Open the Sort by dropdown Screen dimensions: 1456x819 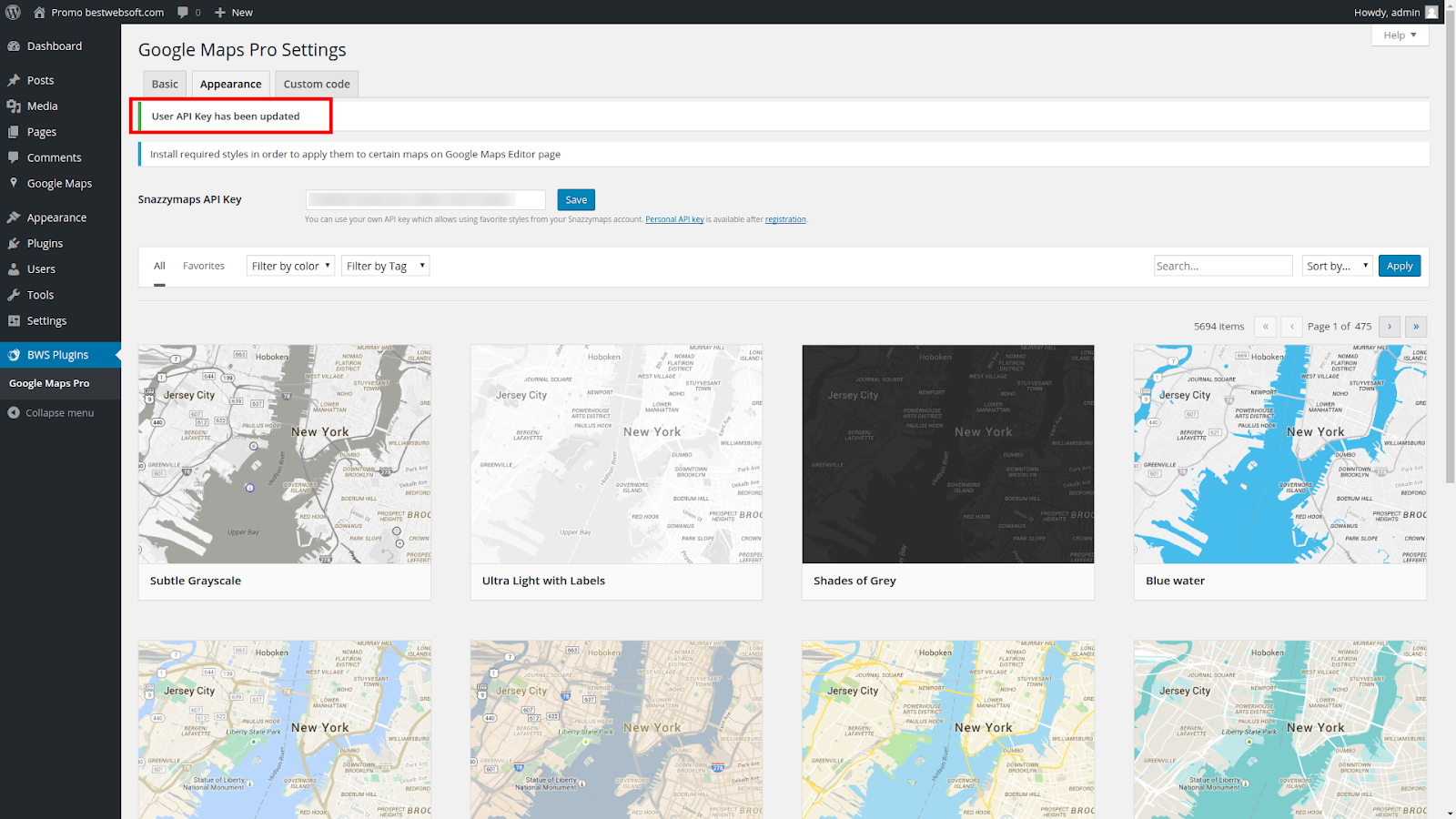click(1337, 266)
